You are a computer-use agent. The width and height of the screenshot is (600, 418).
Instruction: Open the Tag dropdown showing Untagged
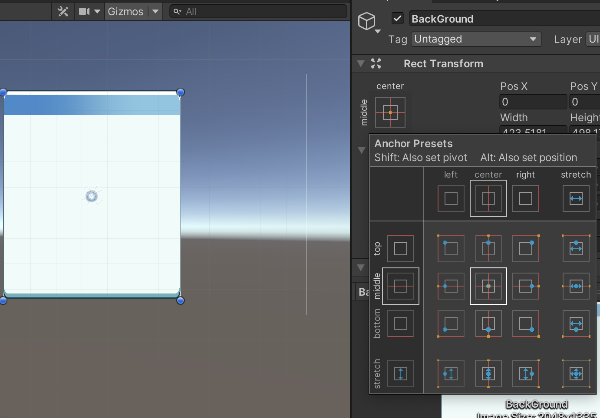(476, 39)
